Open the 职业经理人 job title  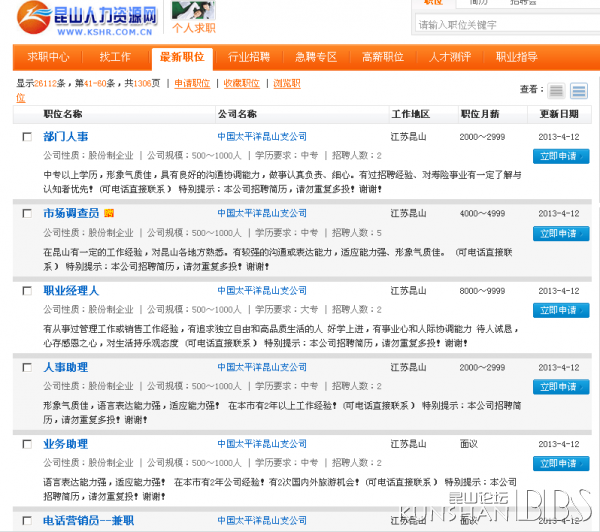71,291
